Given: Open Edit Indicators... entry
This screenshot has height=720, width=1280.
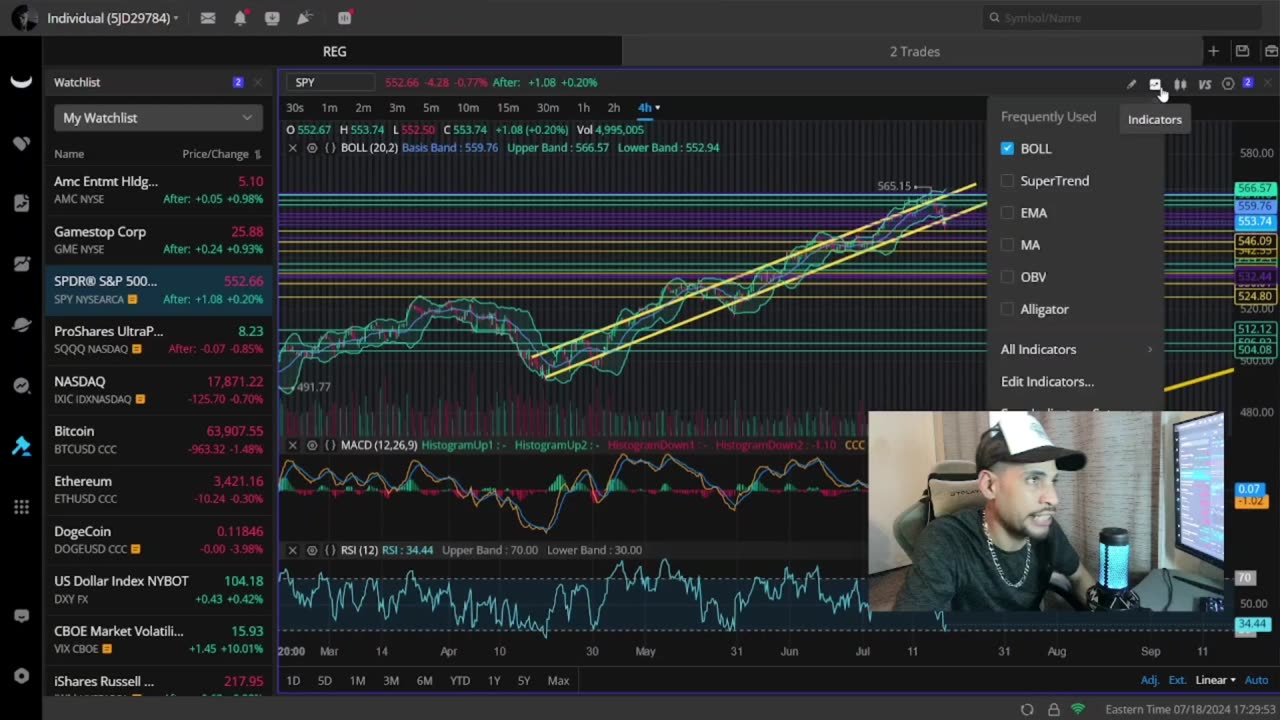Looking at the screenshot, I should [x=1047, y=381].
